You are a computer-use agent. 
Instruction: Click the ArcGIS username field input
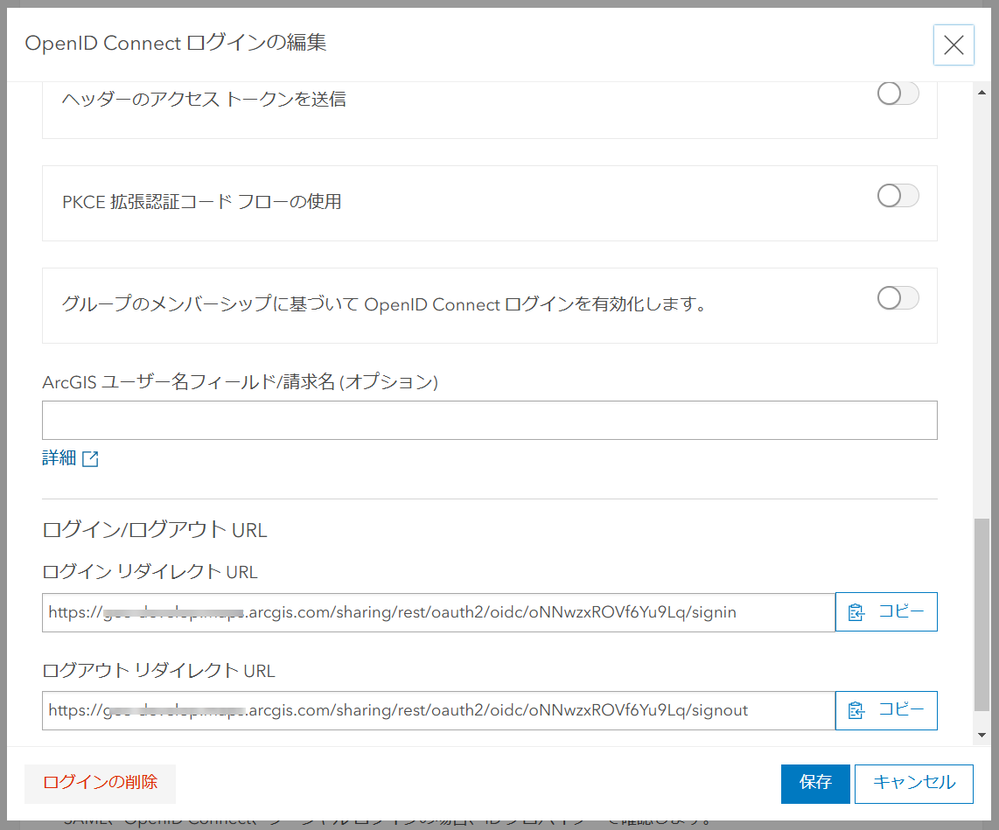[x=489, y=421]
